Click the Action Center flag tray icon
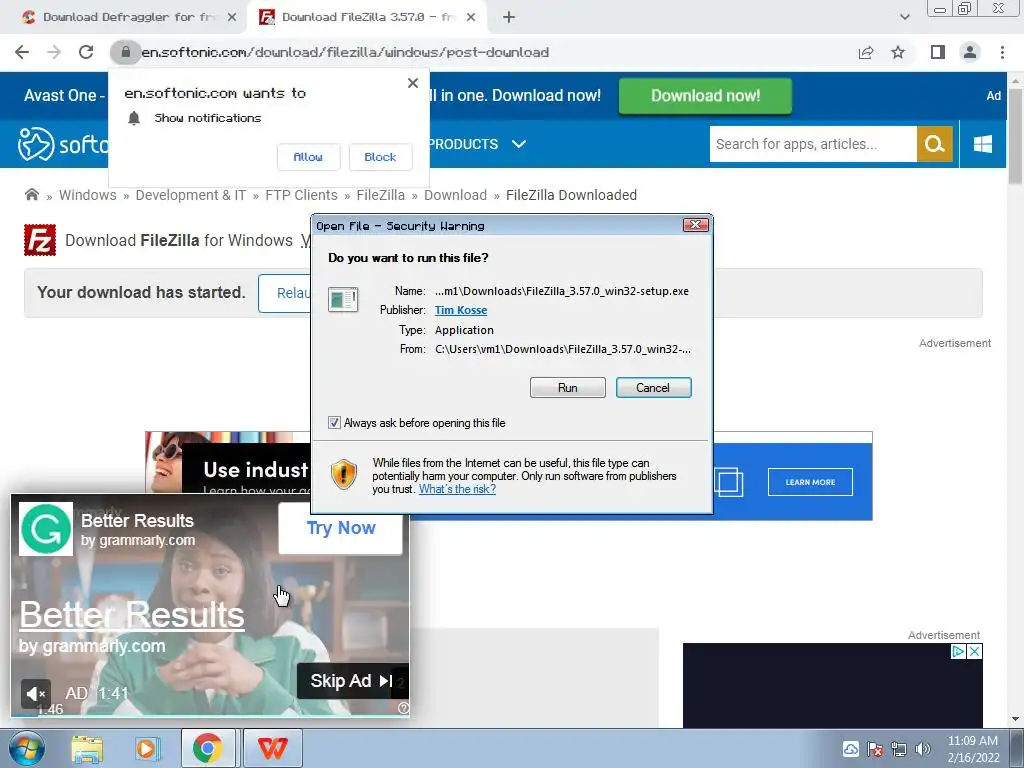1024x768 pixels. (x=875, y=749)
